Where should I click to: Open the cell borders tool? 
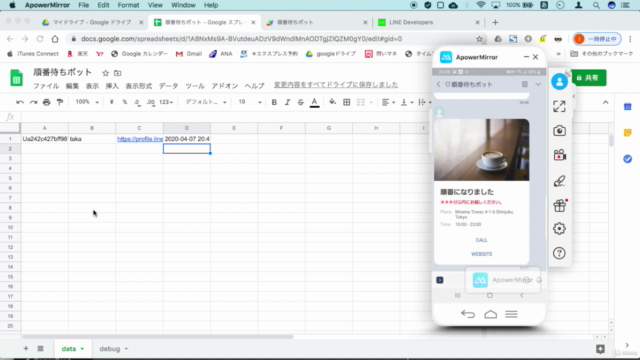tap(347, 102)
